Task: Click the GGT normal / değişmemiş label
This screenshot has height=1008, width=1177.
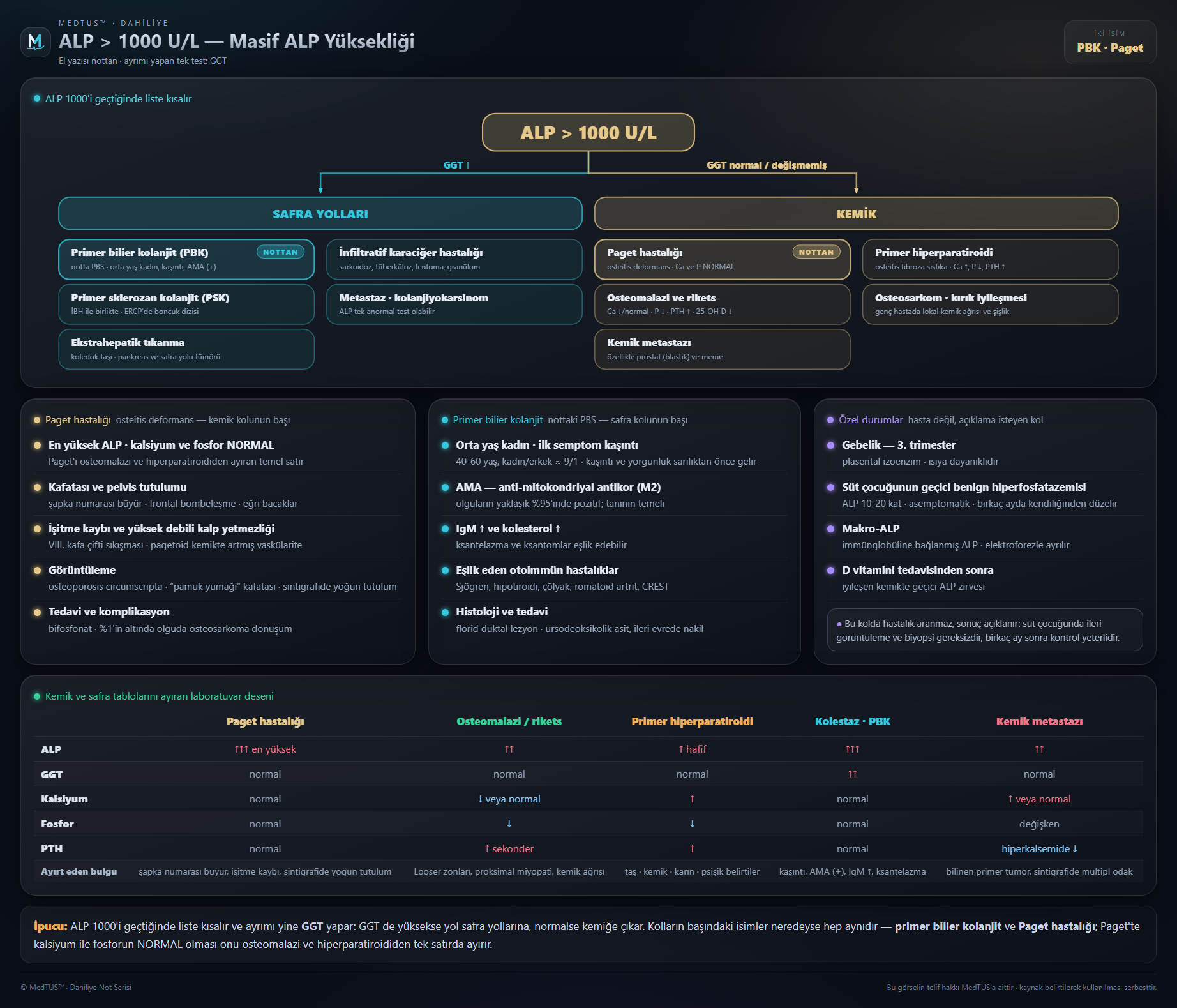Action: (766, 165)
